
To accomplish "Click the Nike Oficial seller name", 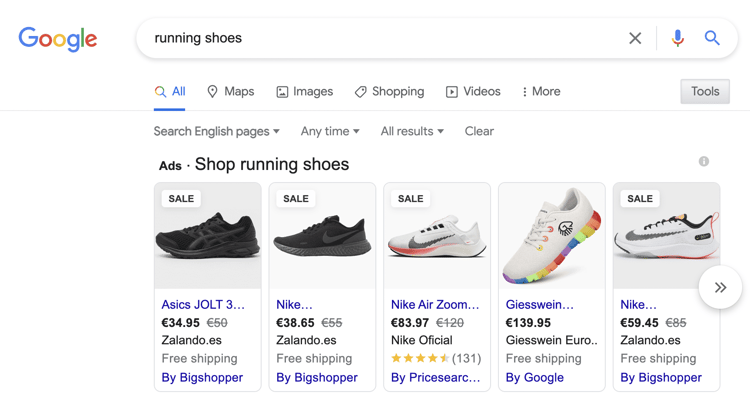I will pyautogui.click(x=421, y=340).
